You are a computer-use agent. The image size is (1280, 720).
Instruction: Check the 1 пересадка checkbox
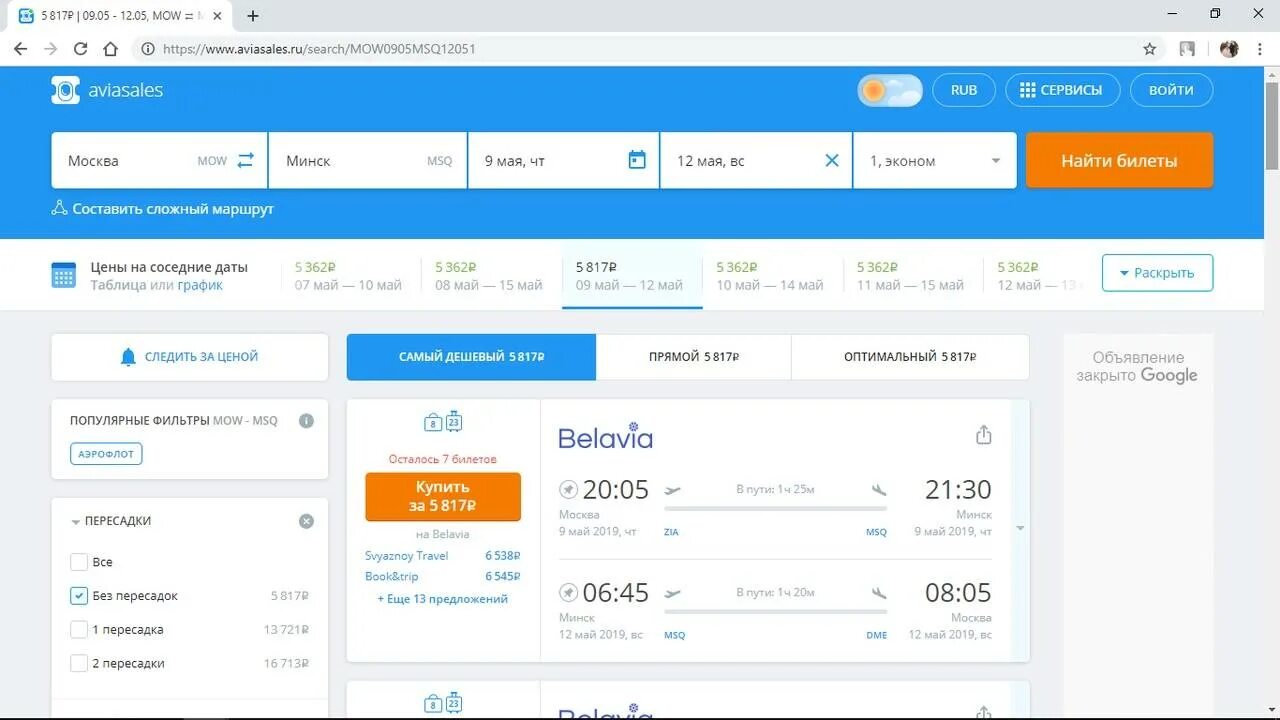pos(79,630)
